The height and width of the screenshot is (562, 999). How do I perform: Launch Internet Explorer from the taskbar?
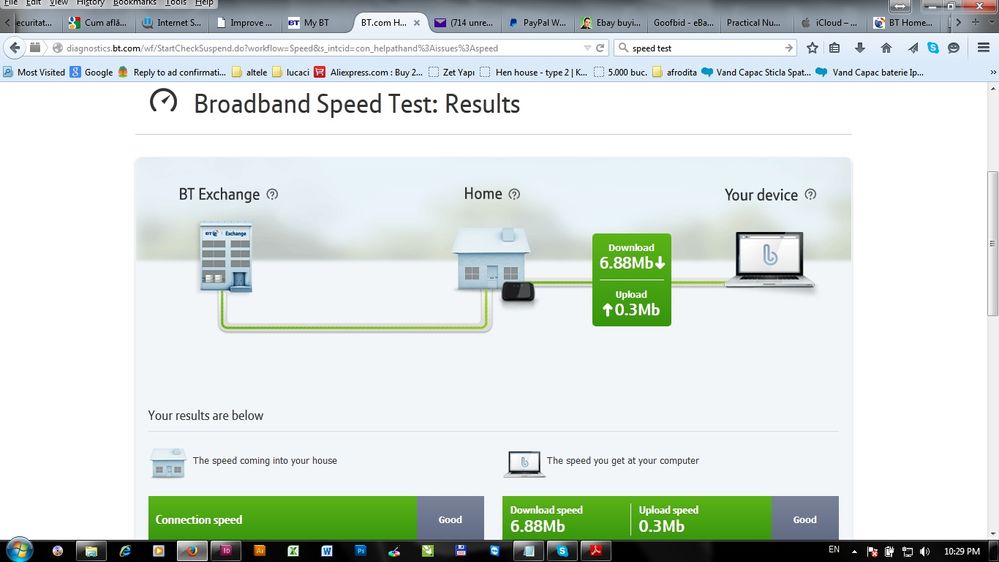(125, 551)
